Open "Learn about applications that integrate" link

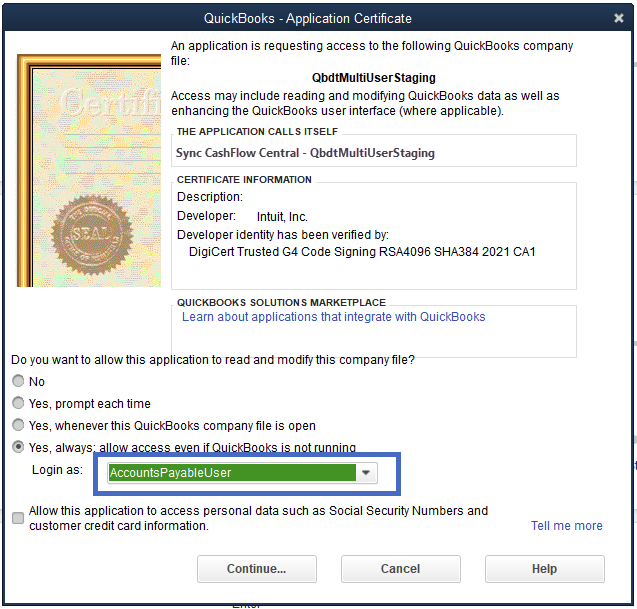coord(333,317)
